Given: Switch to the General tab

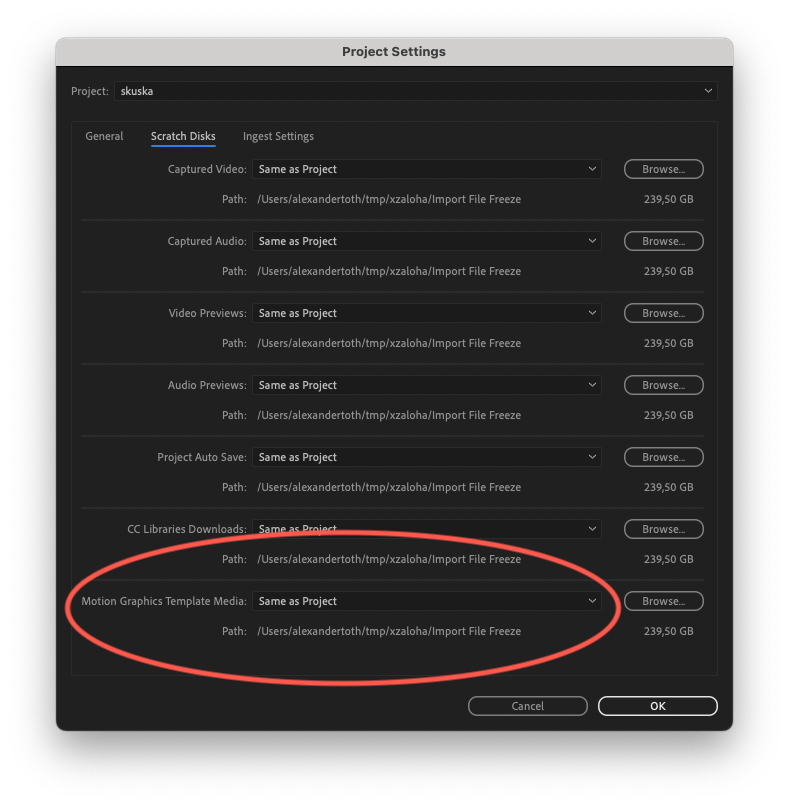Looking at the screenshot, I should [x=104, y=136].
